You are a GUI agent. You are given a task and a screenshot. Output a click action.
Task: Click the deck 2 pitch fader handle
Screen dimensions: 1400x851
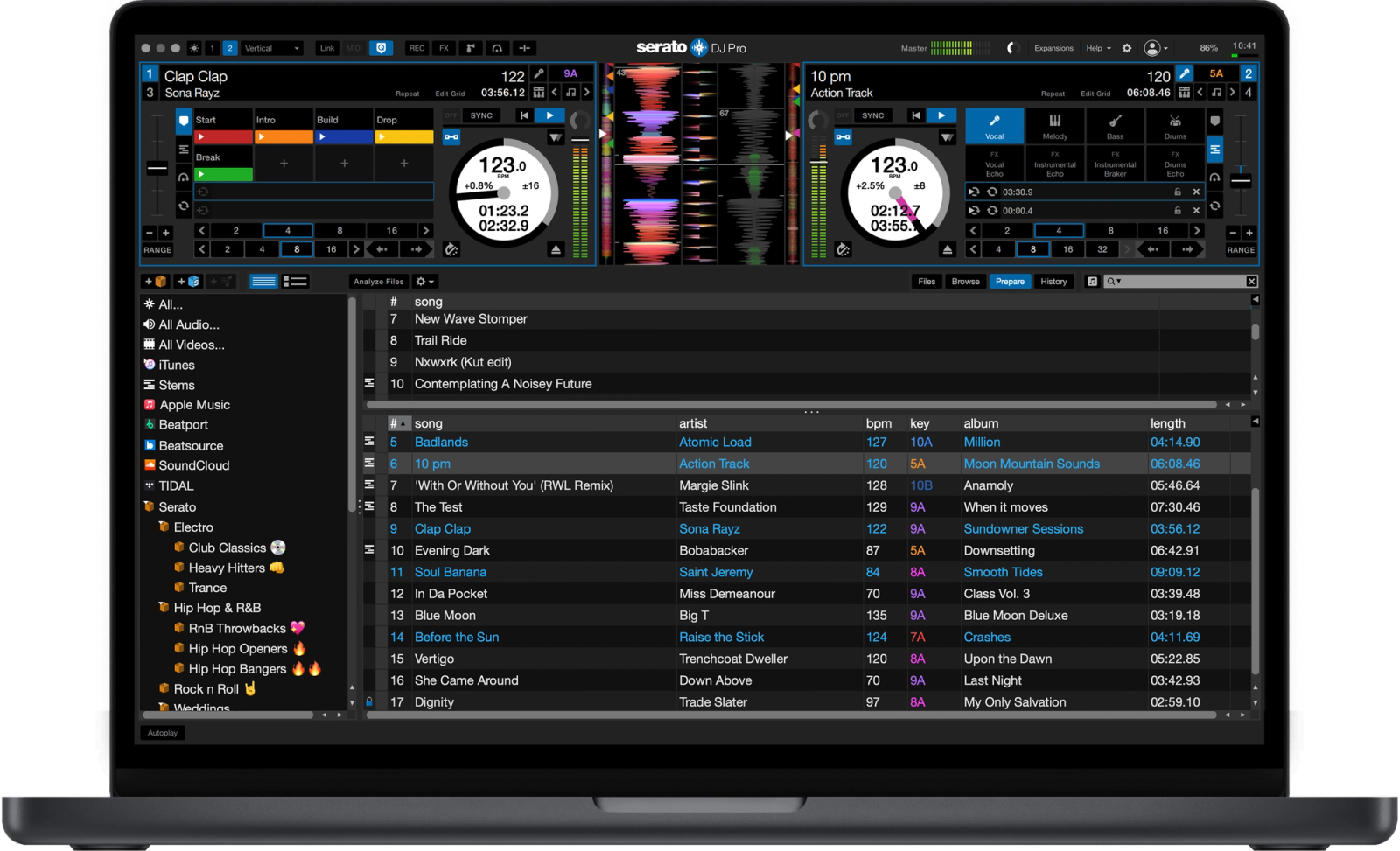point(1241,181)
